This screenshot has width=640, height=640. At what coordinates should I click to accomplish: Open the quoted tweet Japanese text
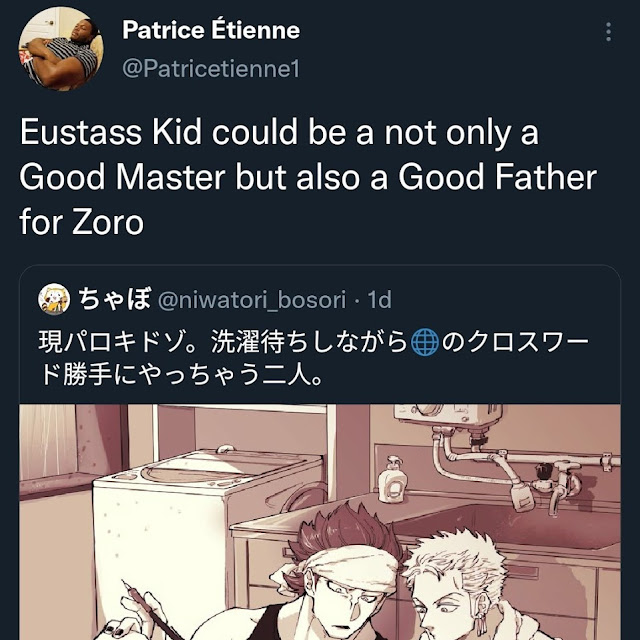click(x=314, y=358)
